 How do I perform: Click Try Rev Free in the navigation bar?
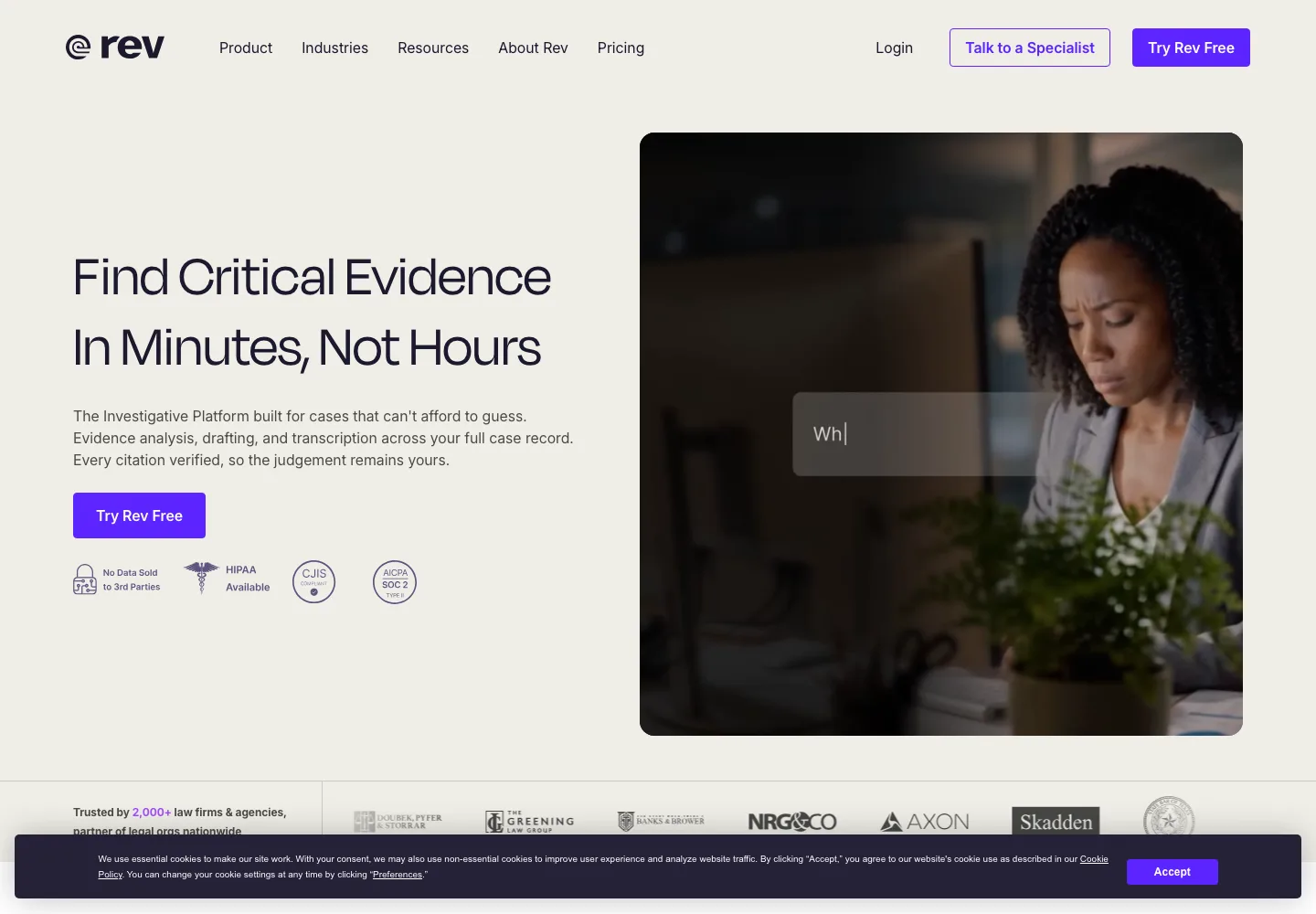tap(1191, 48)
